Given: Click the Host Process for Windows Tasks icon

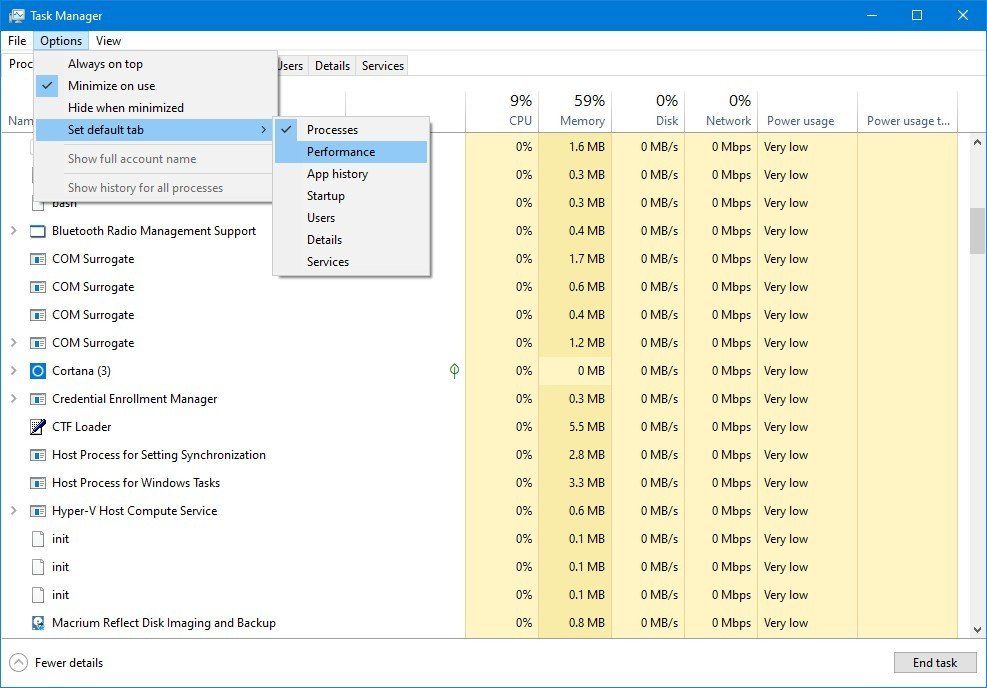Looking at the screenshot, I should [38, 483].
